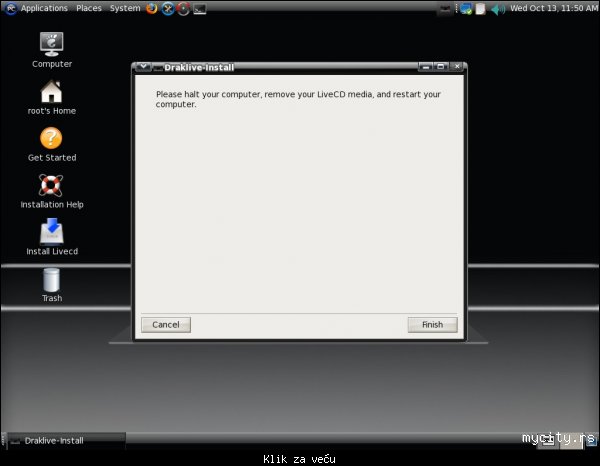Minimize the Draklive-Install window
Viewport: 600px width, 466px height.
426,67
